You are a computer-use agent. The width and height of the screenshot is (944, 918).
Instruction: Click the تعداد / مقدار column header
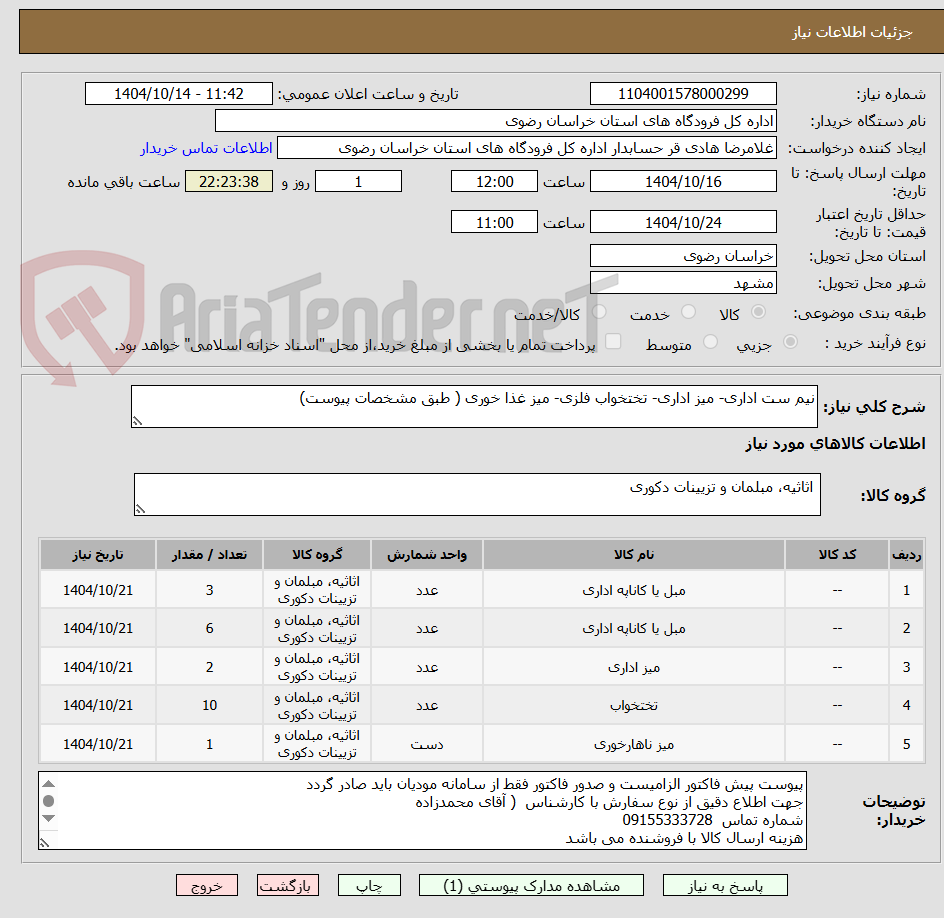(x=210, y=554)
